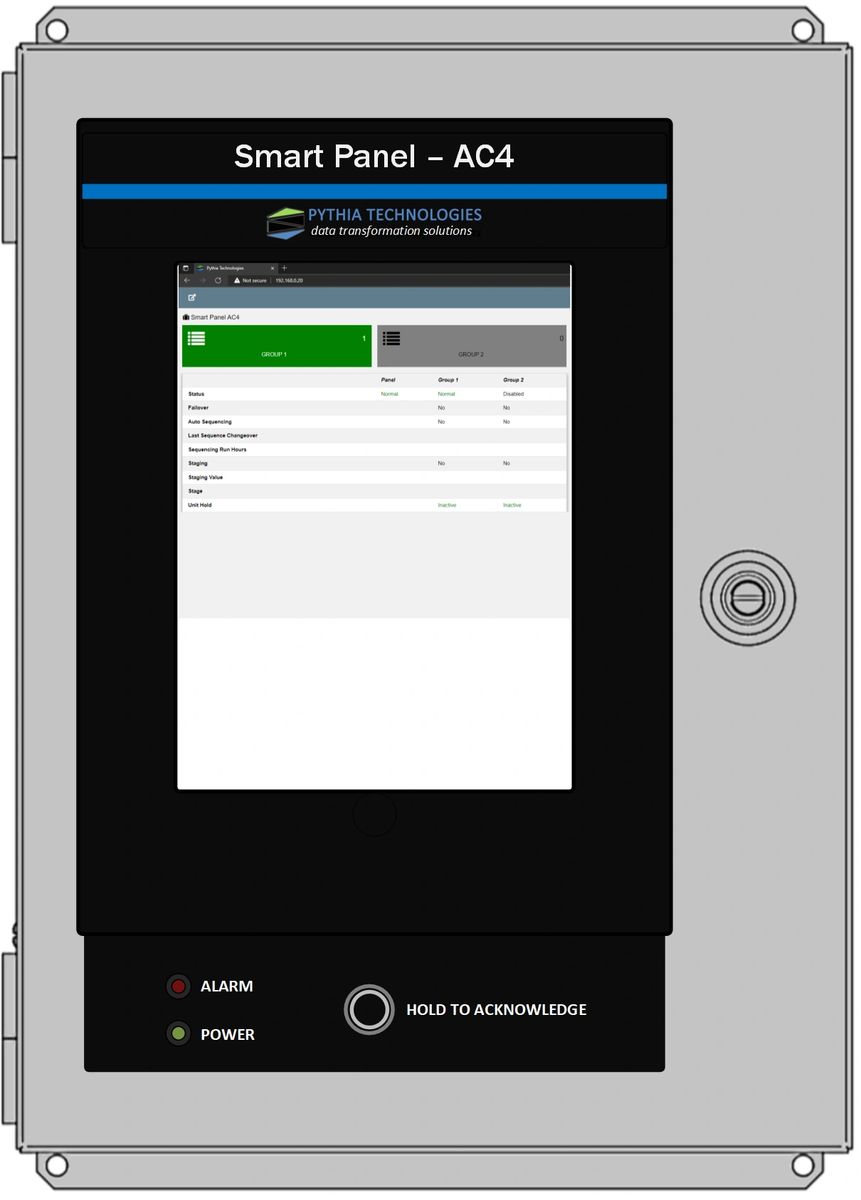Click the Pythia Technologies favicon on the tab

coord(200,268)
